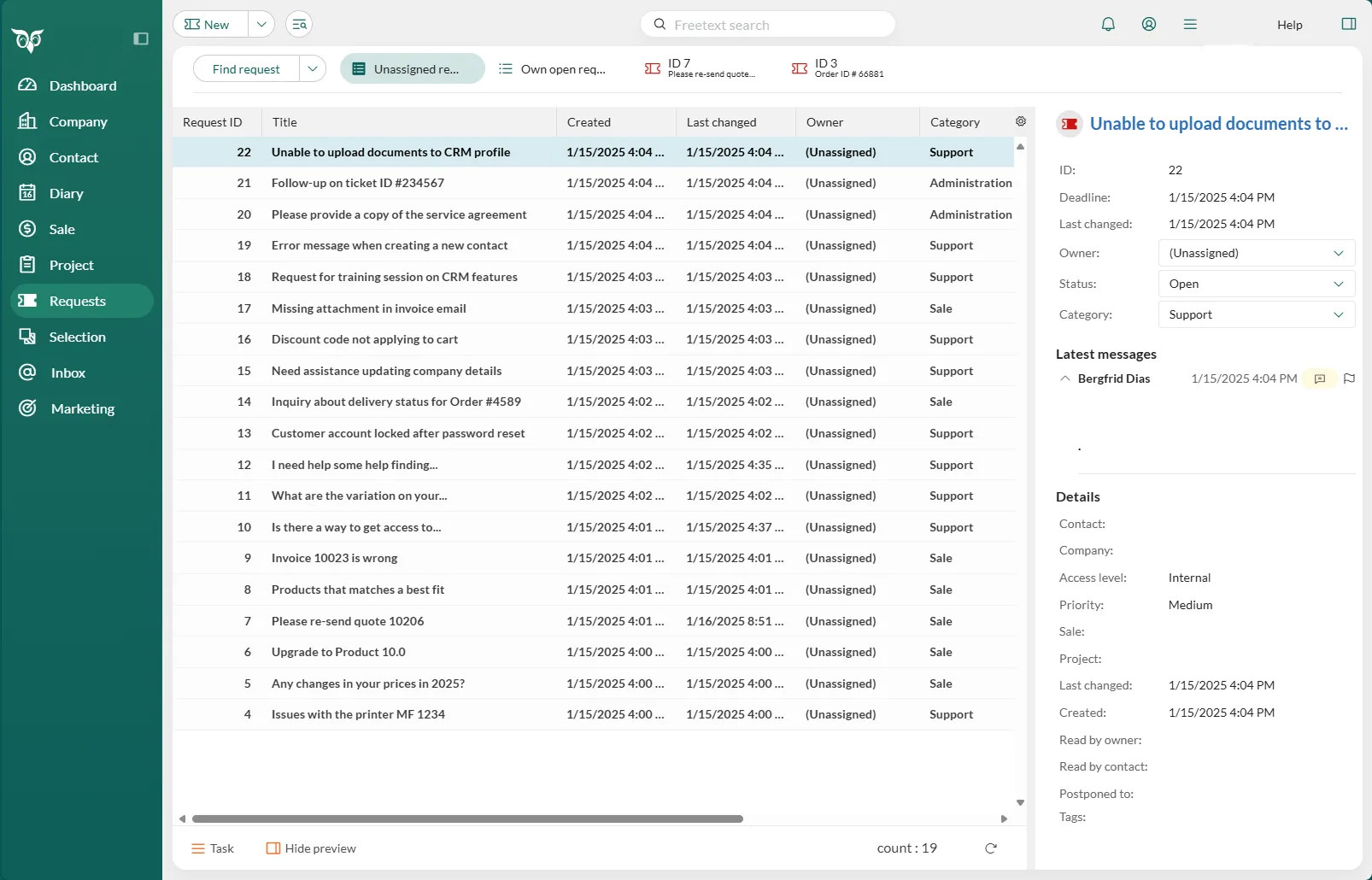1372x880 pixels.
Task: Click the Task button
Action: (213, 848)
